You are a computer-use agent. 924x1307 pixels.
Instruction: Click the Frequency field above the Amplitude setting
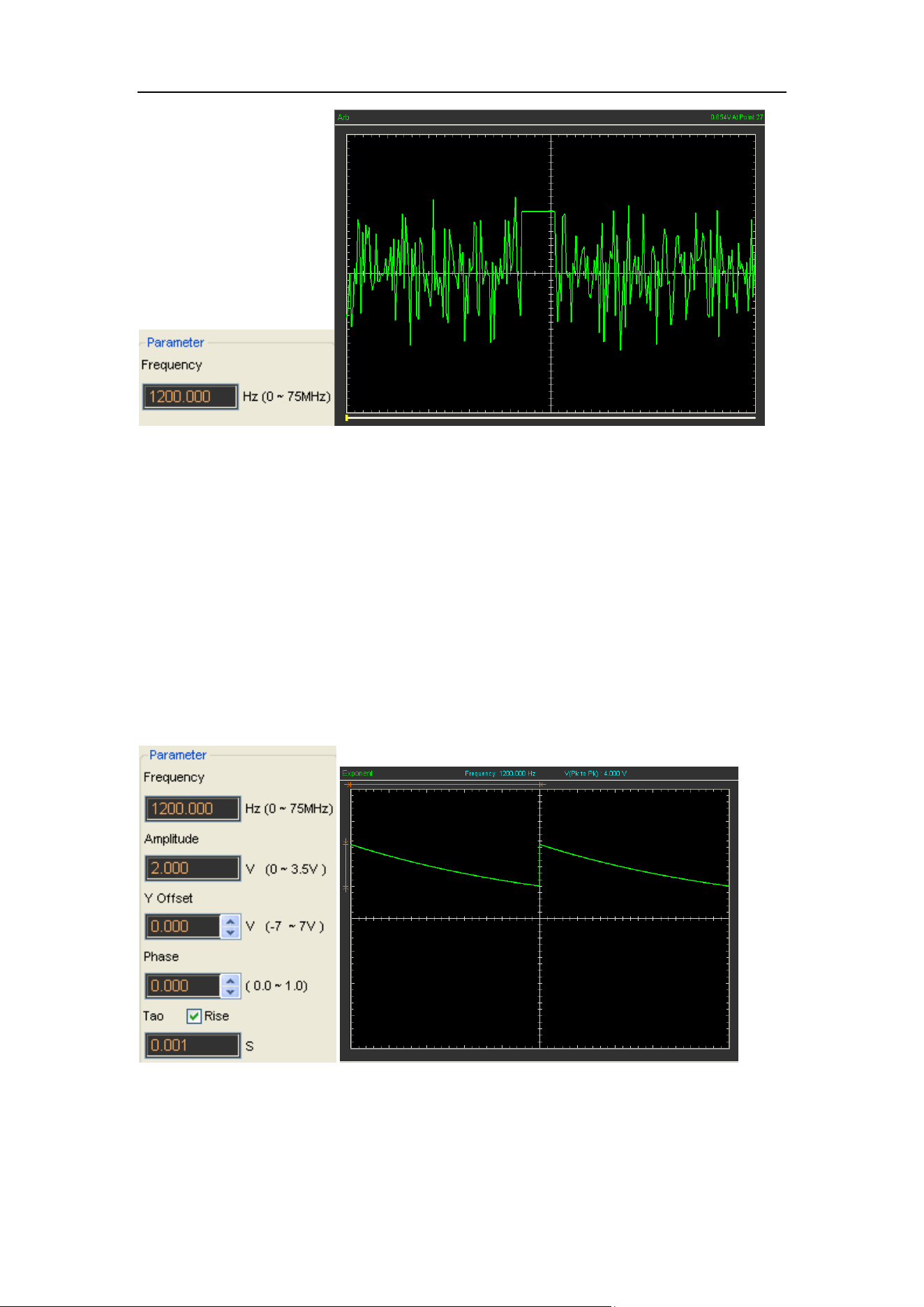[193, 808]
